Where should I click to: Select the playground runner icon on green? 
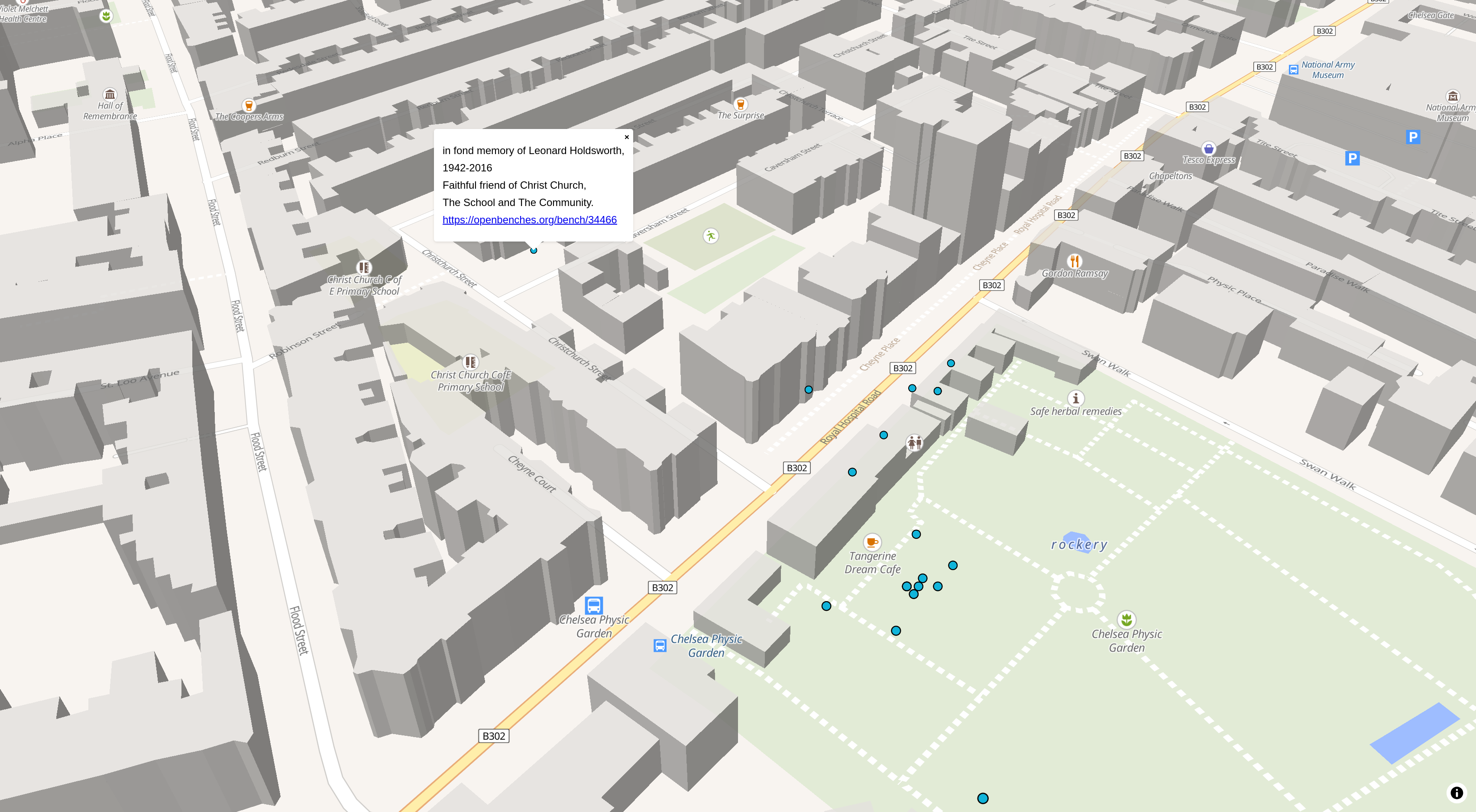pyautogui.click(x=710, y=236)
